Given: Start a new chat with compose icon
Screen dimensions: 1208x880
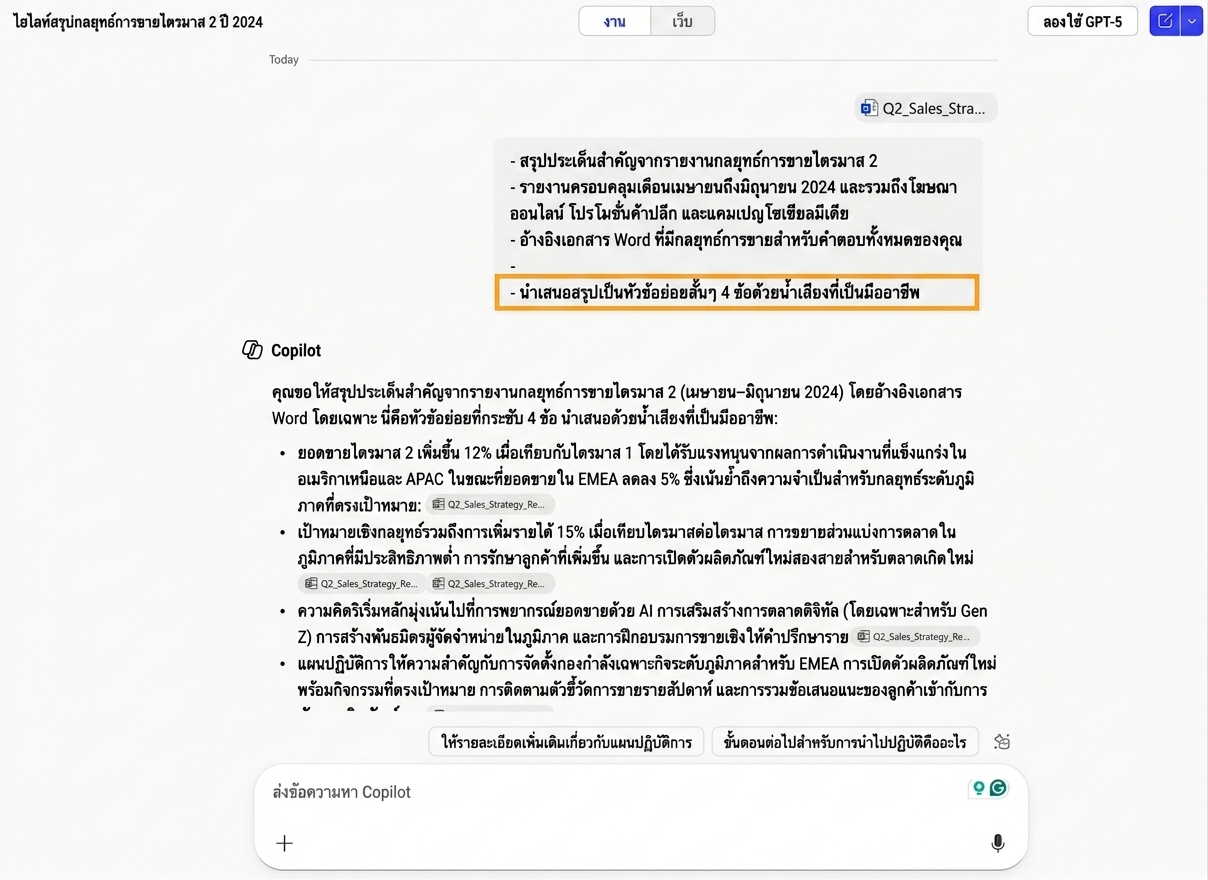Looking at the screenshot, I should tap(1165, 21).
